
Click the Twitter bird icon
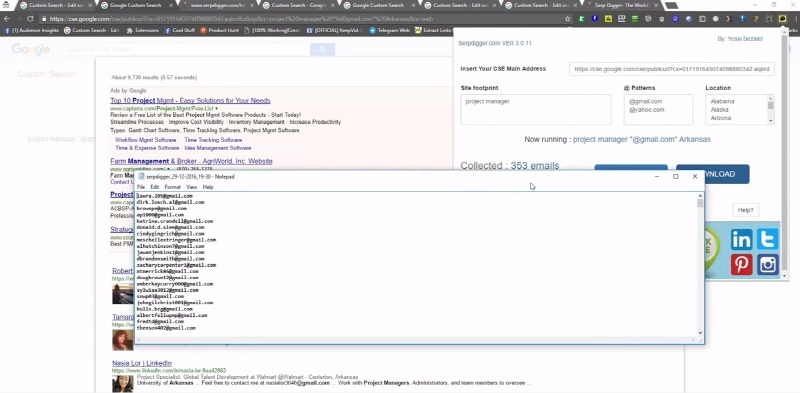pyautogui.click(x=767, y=239)
